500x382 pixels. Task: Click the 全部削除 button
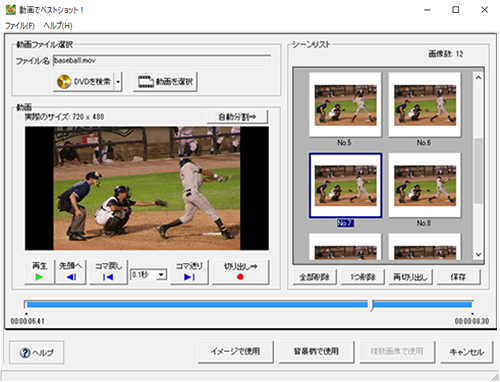[314, 277]
